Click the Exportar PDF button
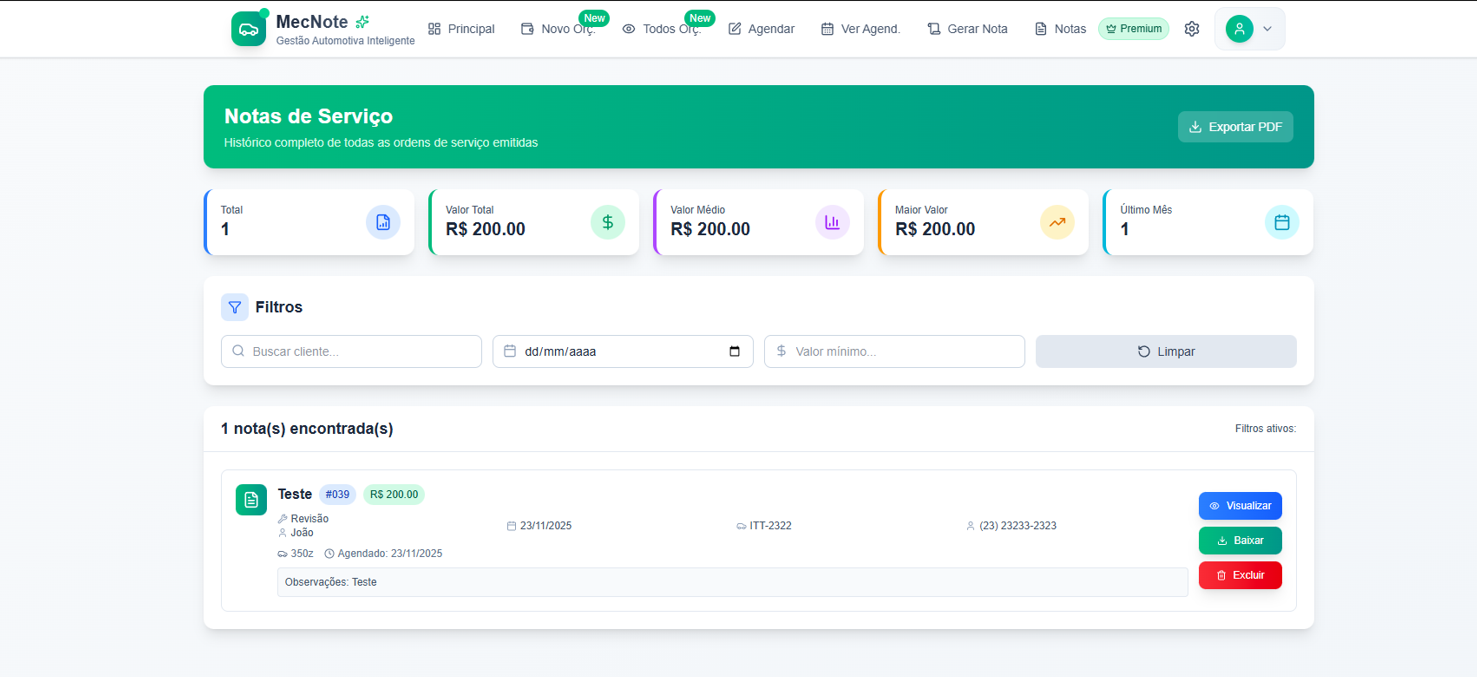This screenshot has height=677, width=1477. (x=1235, y=126)
